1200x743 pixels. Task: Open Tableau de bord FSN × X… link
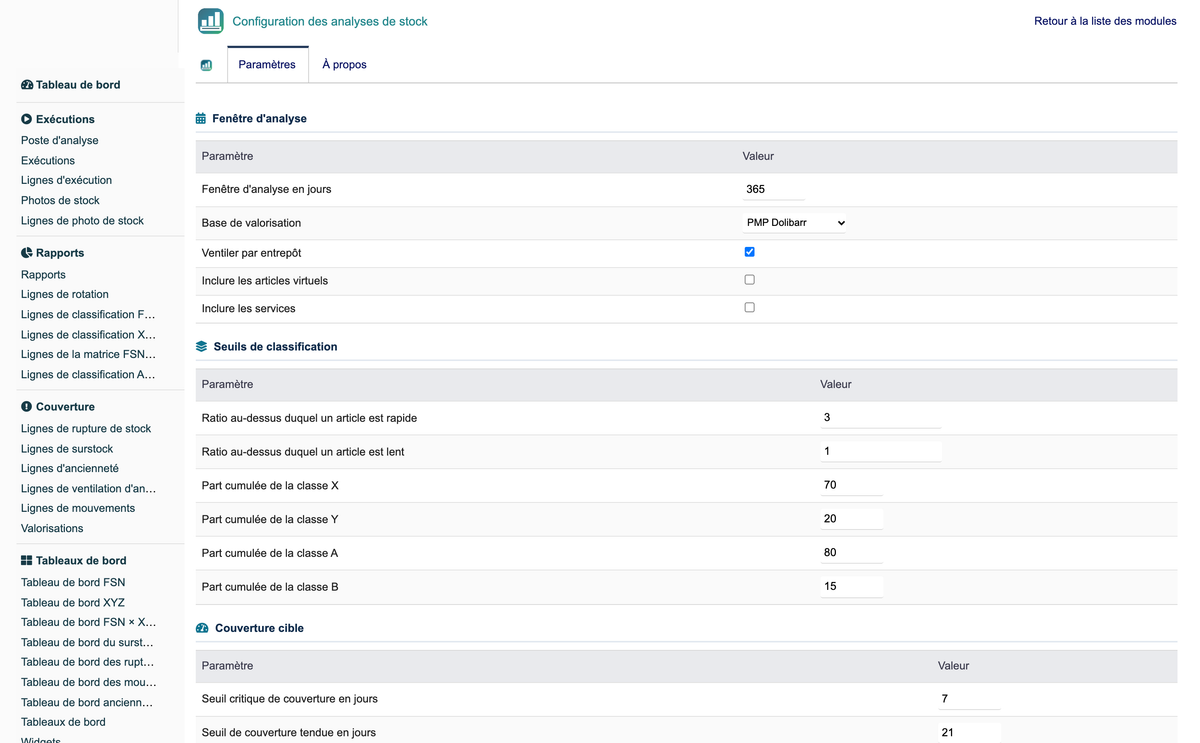pos(88,623)
